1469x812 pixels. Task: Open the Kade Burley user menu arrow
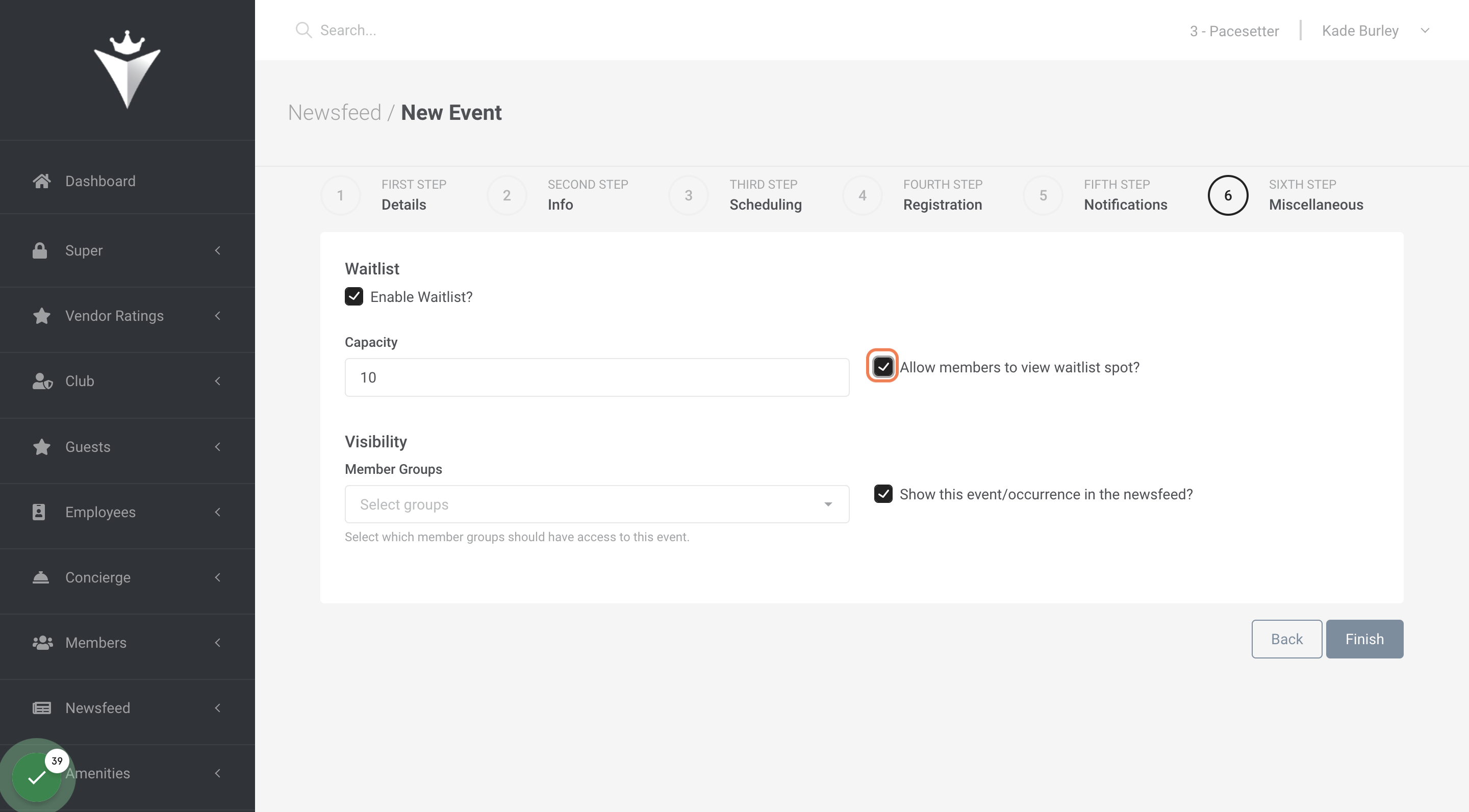[1425, 30]
